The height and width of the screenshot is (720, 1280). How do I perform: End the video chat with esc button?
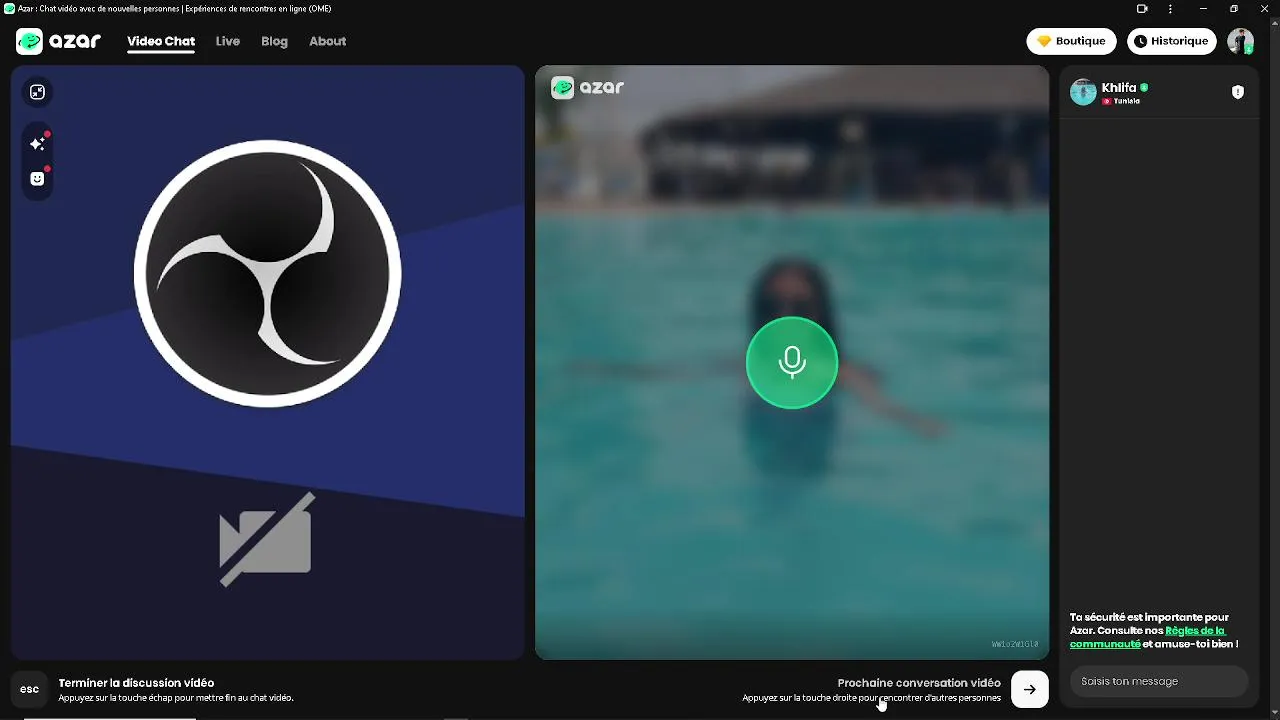[30, 689]
